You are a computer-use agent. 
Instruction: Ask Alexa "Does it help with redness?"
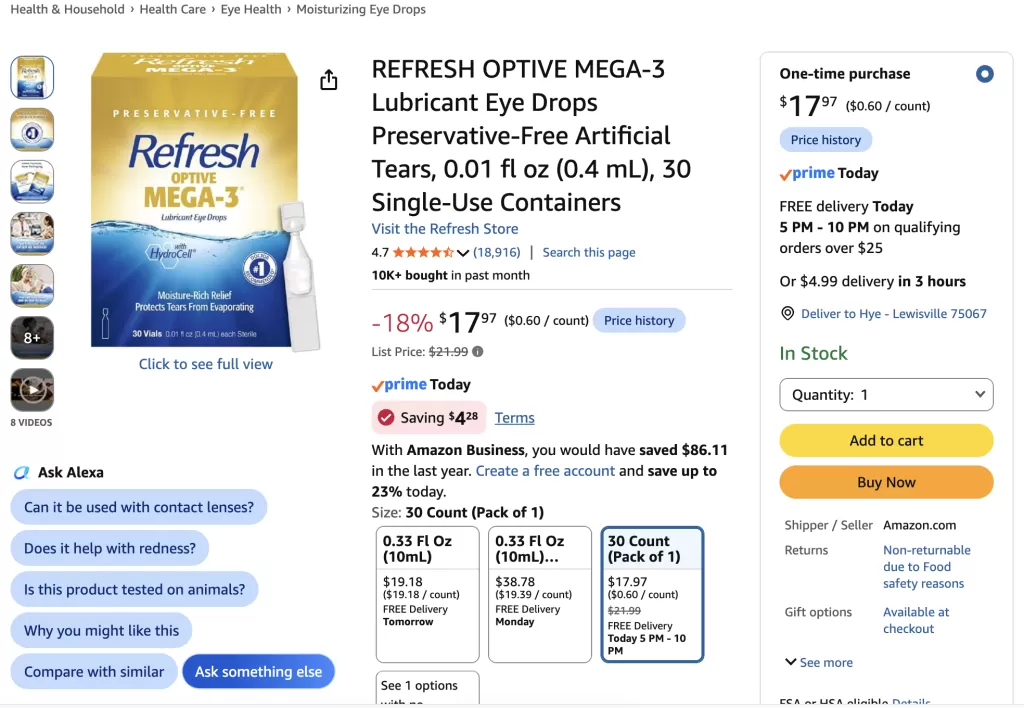[x=110, y=548]
